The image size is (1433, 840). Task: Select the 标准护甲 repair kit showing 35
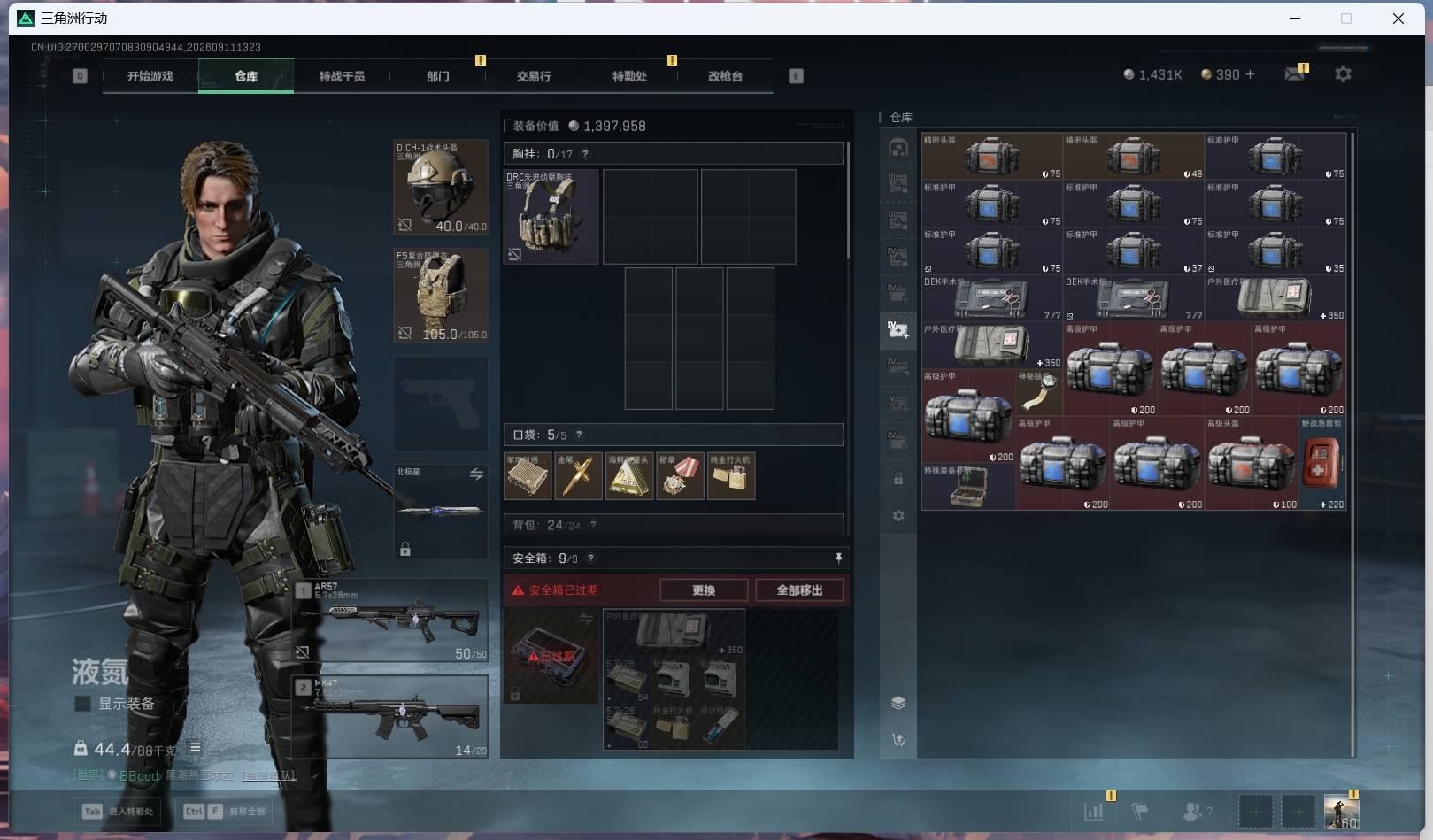(x=1275, y=251)
